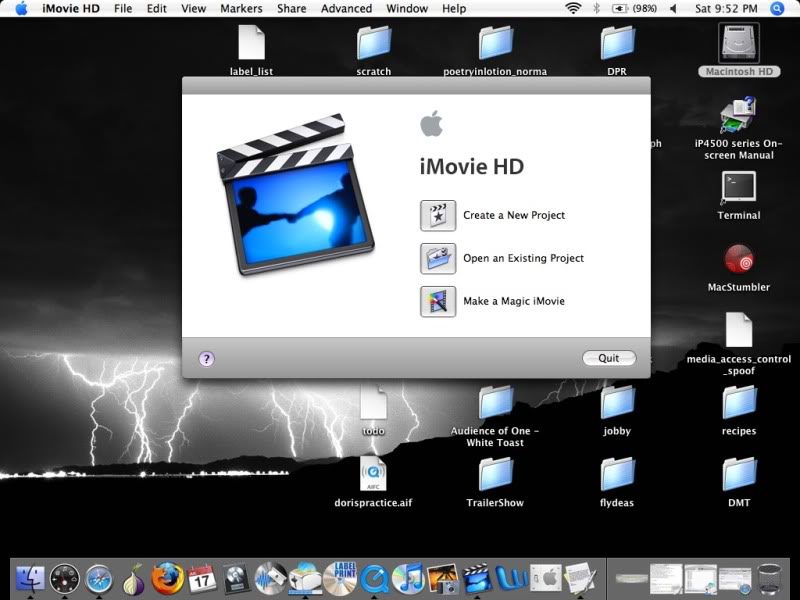Image resolution: width=800 pixels, height=600 pixels.
Task: Click the Make a Magic iMovie icon
Action: [x=438, y=302]
